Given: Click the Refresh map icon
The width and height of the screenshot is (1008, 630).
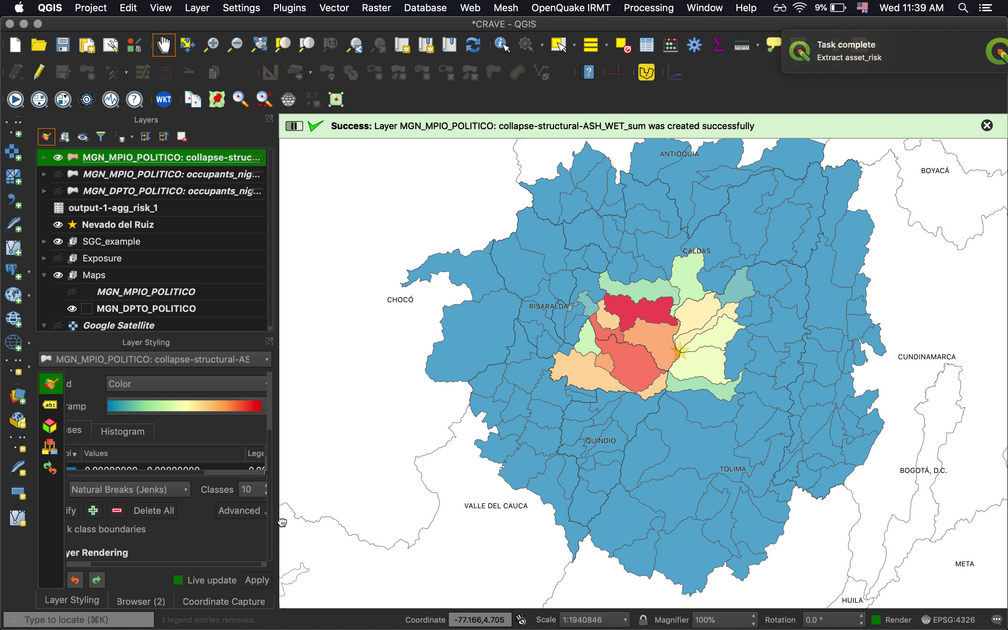Looking at the screenshot, I should [473, 45].
